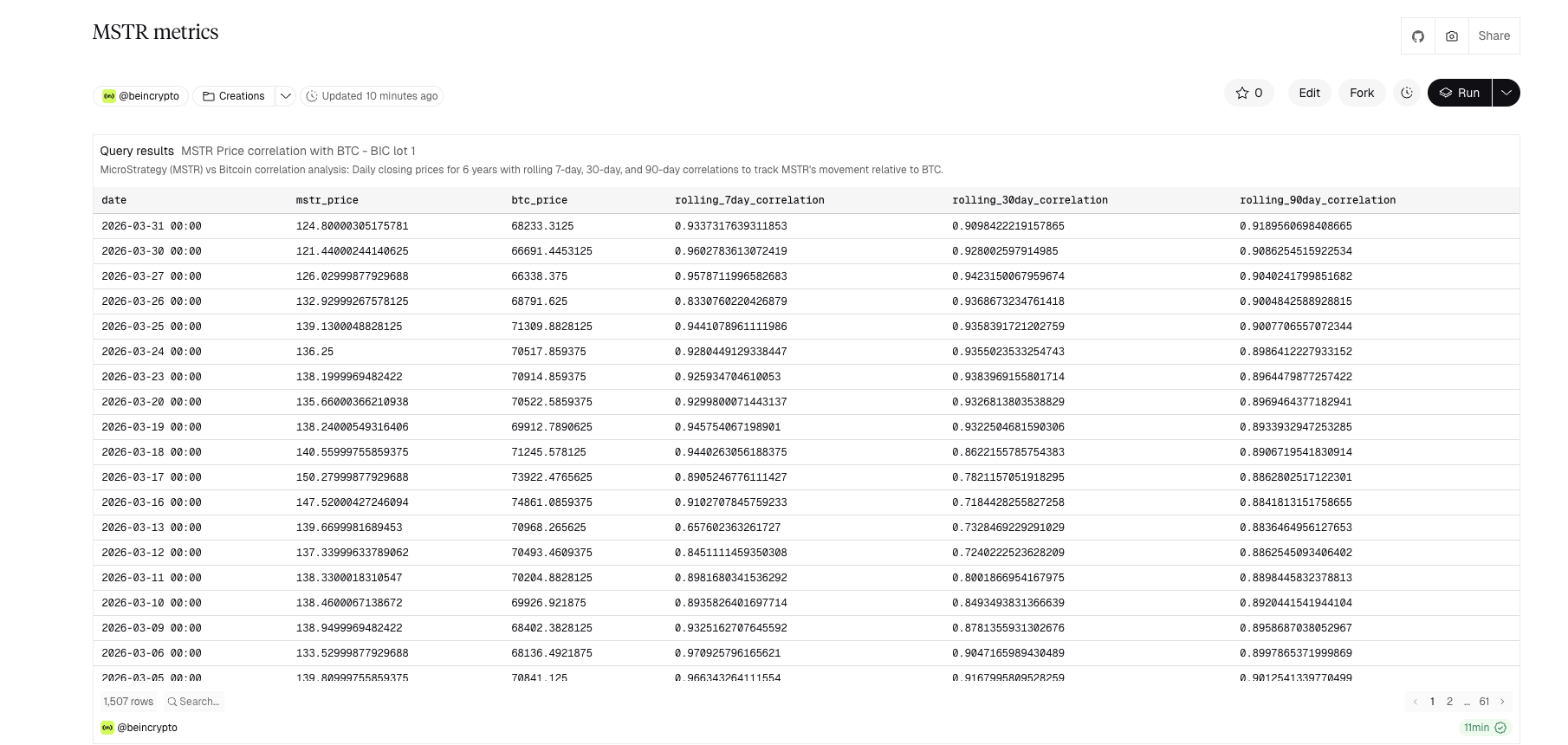Click the Share button
This screenshot has height=745, width=1568.
1493,36
